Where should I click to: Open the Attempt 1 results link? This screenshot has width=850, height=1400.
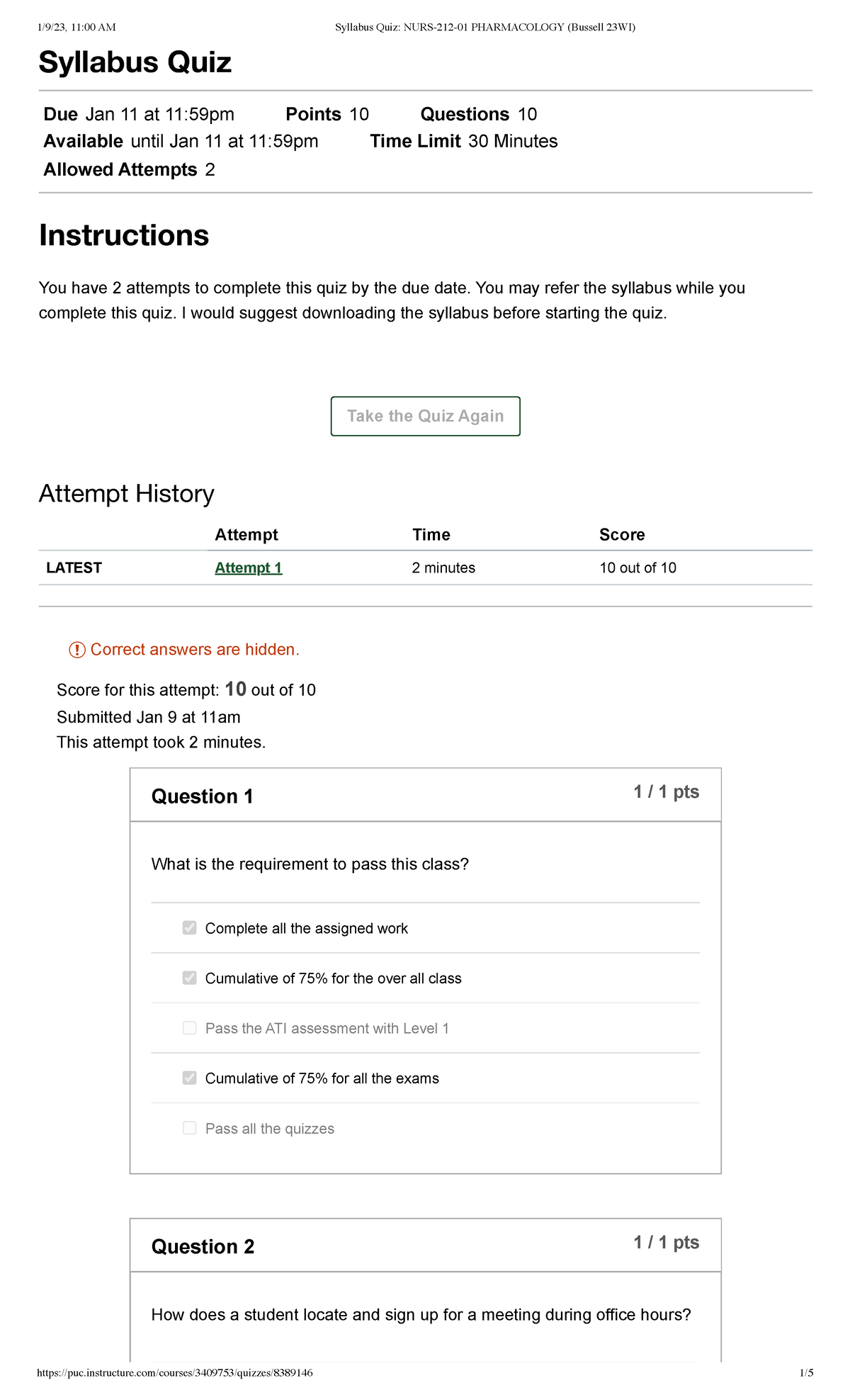(247, 568)
